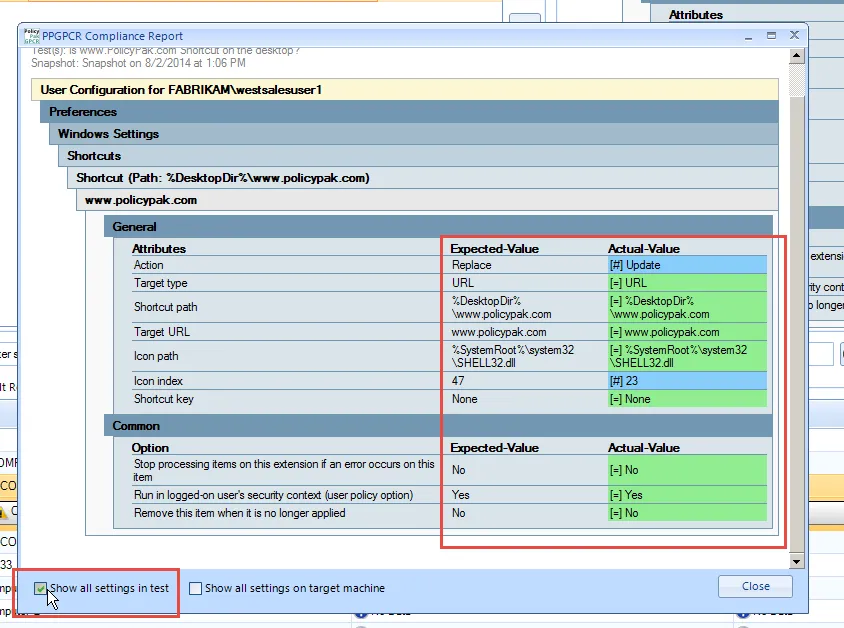Close the report window with the title bar X
This screenshot has width=844, height=628.
point(794,35)
